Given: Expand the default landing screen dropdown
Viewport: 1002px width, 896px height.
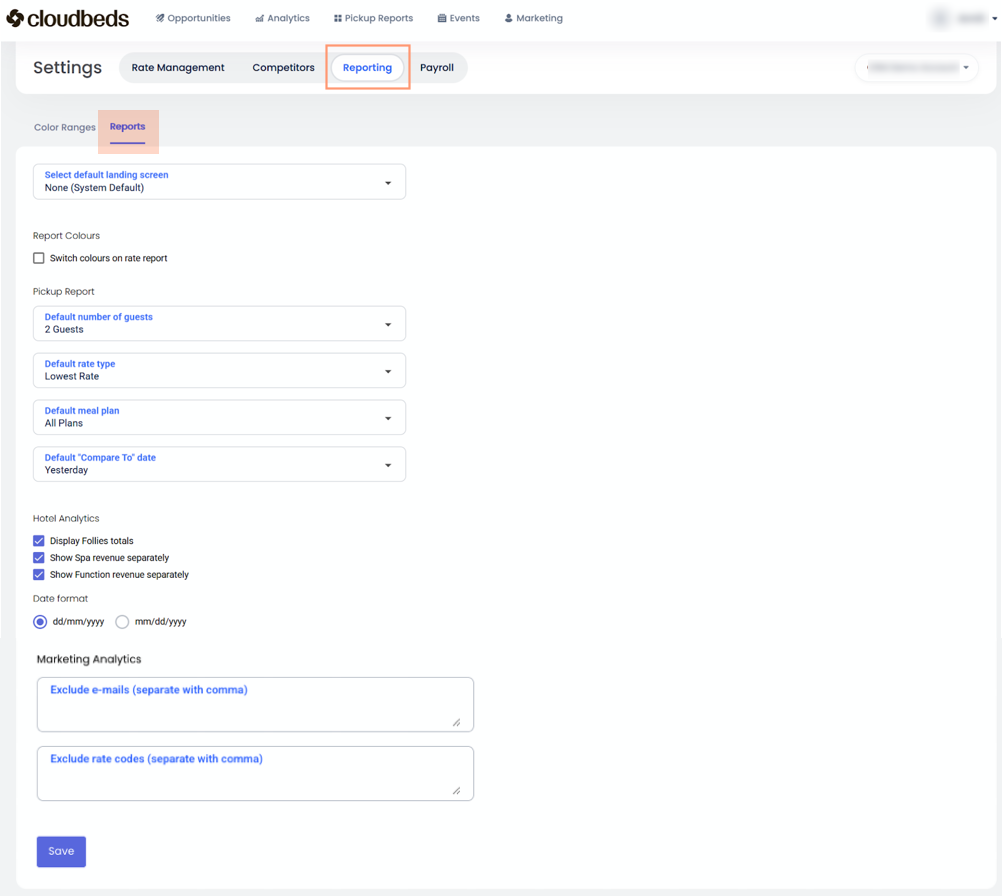Looking at the screenshot, I should pyautogui.click(x=219, y=182).
